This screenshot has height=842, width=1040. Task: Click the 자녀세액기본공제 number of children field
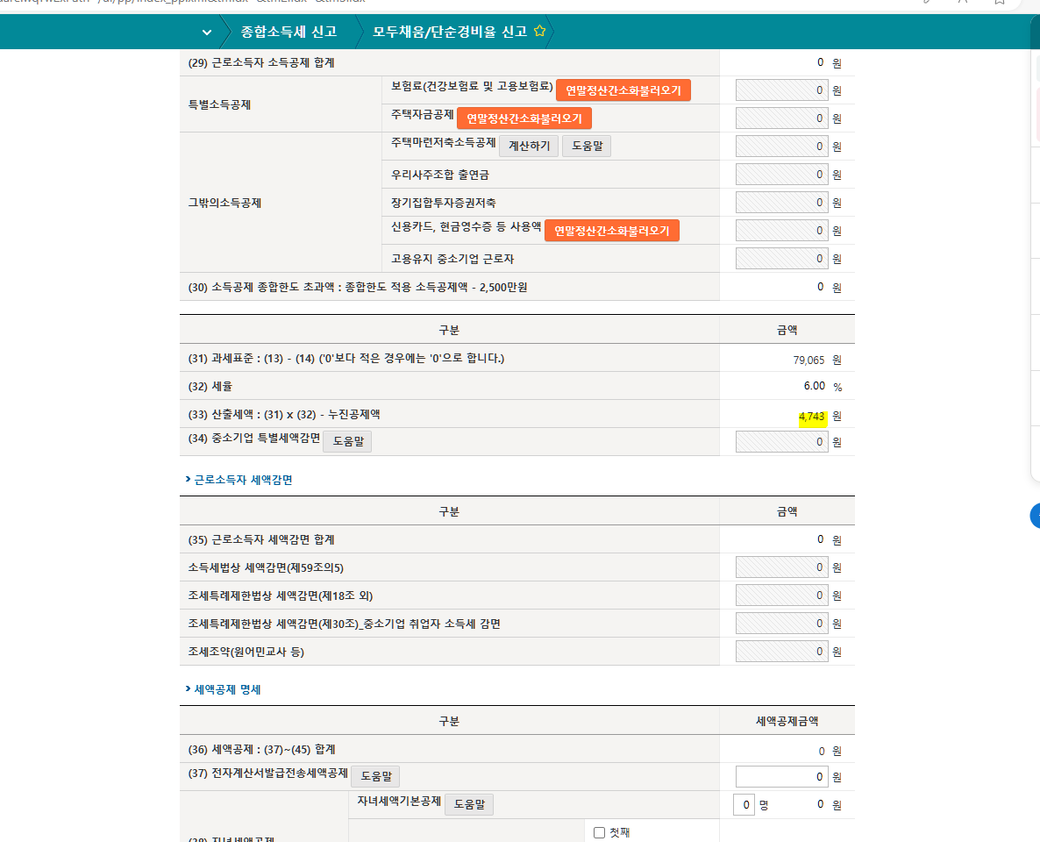[743, 805]
